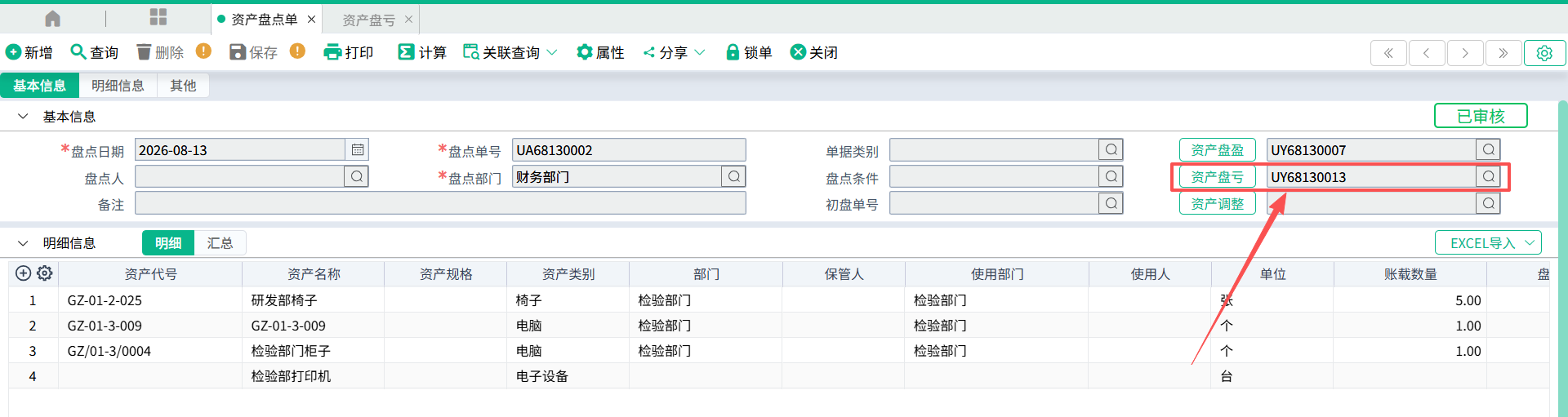Click the 资产盘亏 button
Screen dimensions: 1568x417
coord(1217,176)
